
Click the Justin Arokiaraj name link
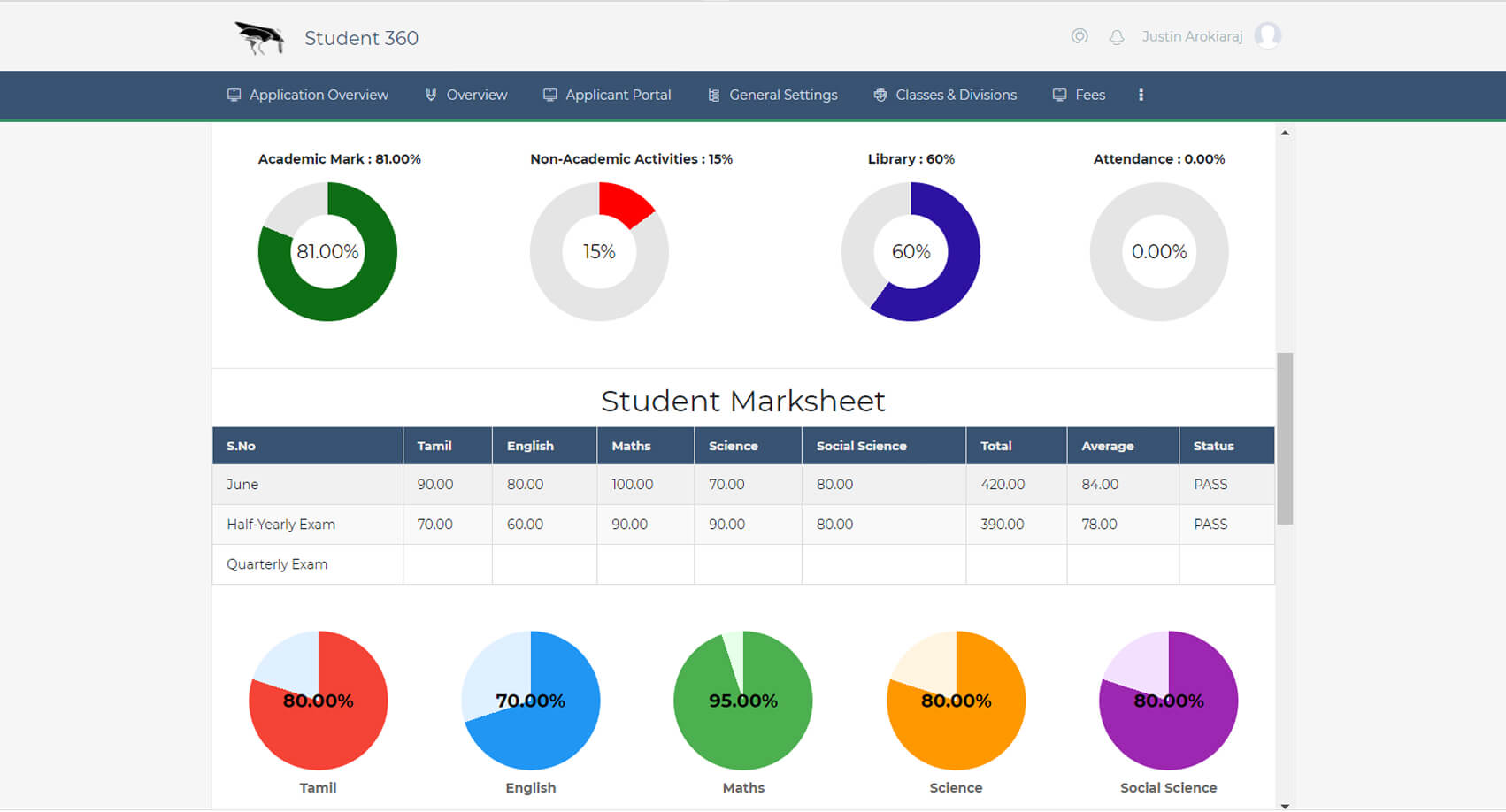tap(1193, 36)
